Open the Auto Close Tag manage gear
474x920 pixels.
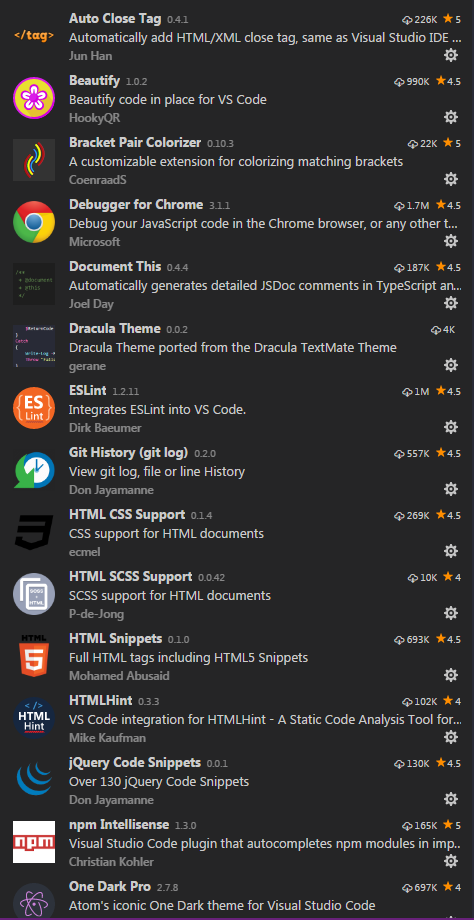pos(451,55)
